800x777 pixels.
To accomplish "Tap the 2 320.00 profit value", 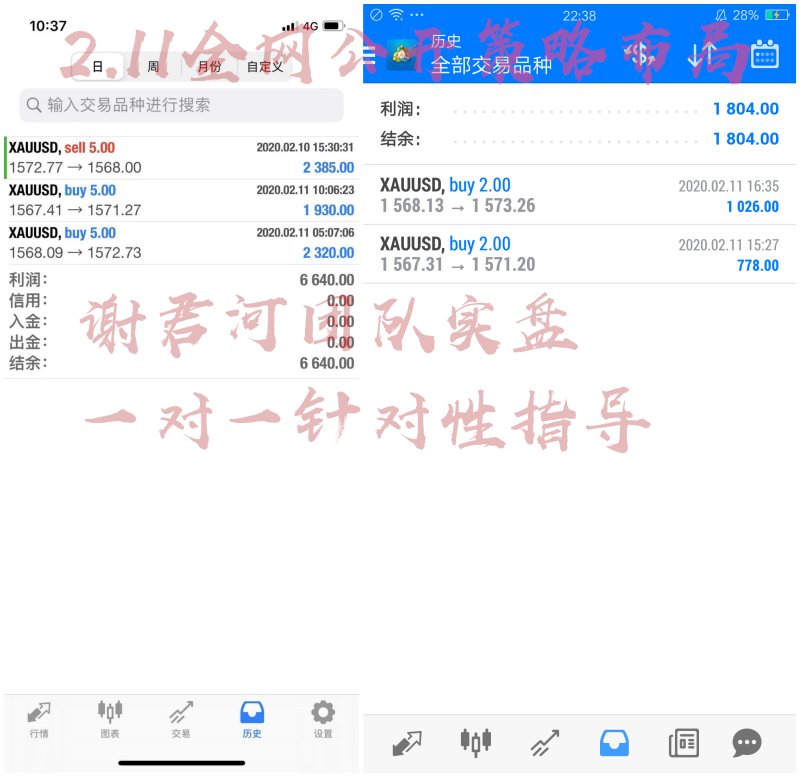I will (328, 253).
